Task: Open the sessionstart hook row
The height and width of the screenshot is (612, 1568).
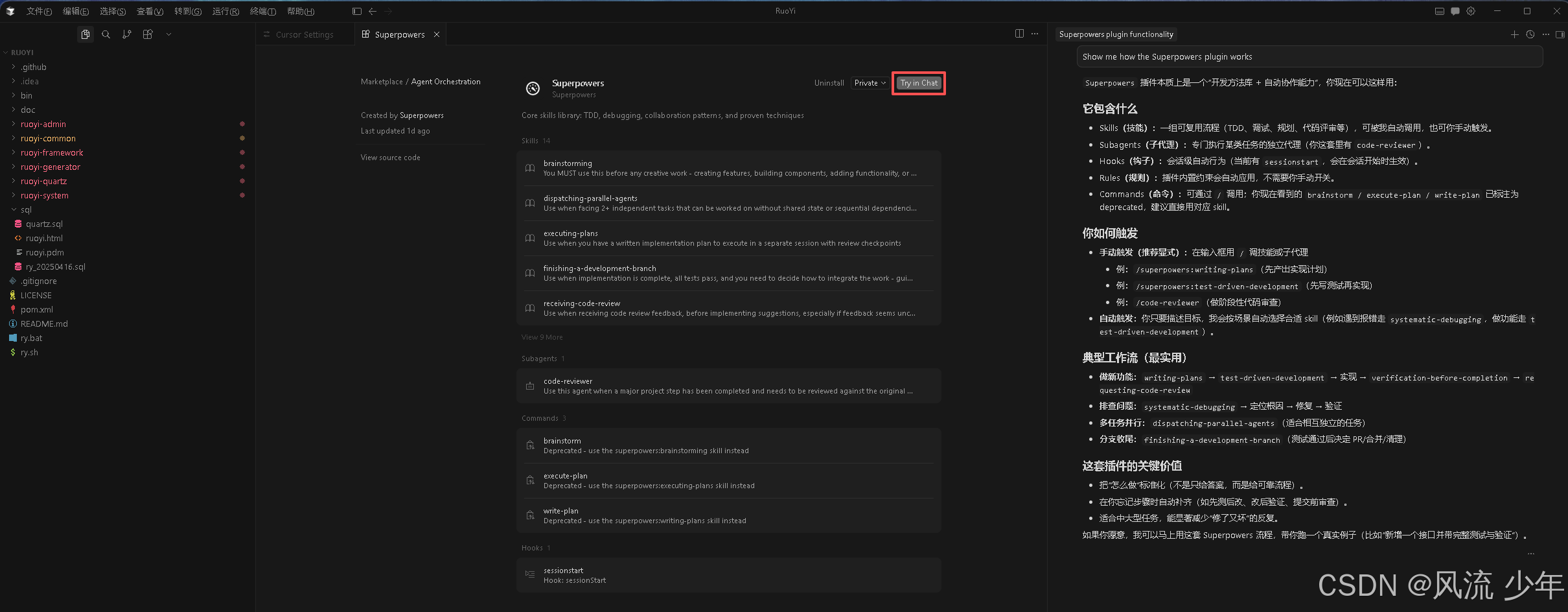Action: click(729, 575)
